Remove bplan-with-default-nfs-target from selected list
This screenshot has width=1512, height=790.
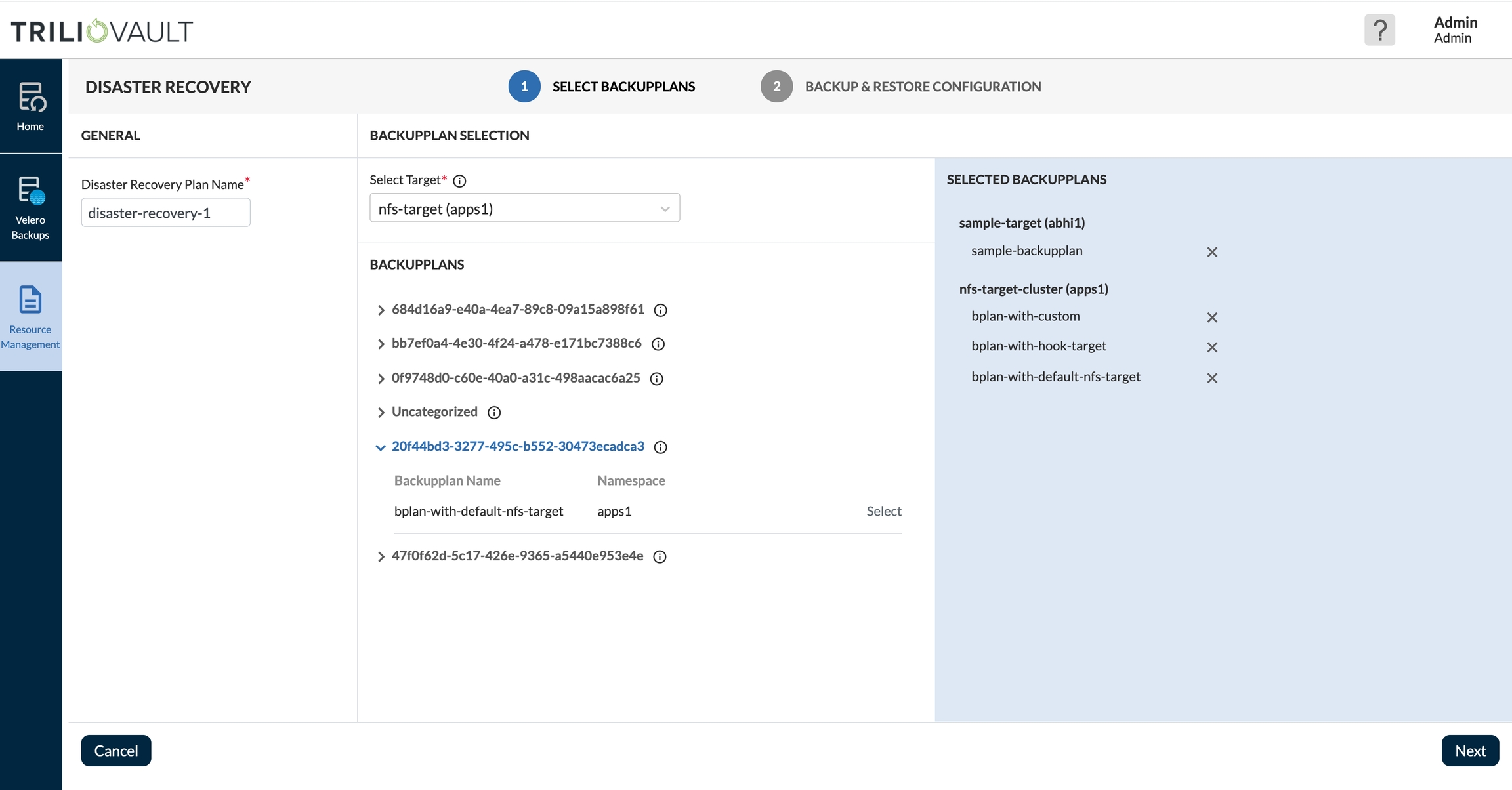coord(1212,378)
